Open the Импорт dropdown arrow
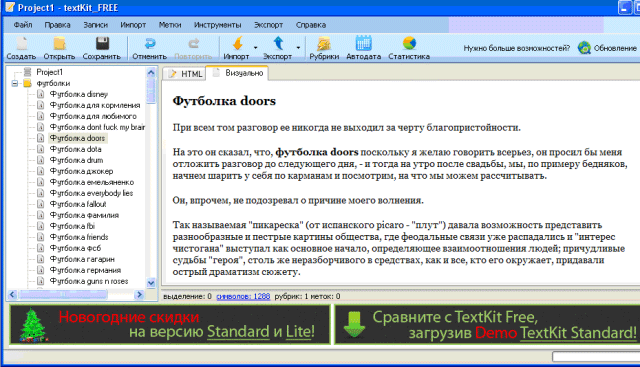640x367 pixels. pos(256,48)
